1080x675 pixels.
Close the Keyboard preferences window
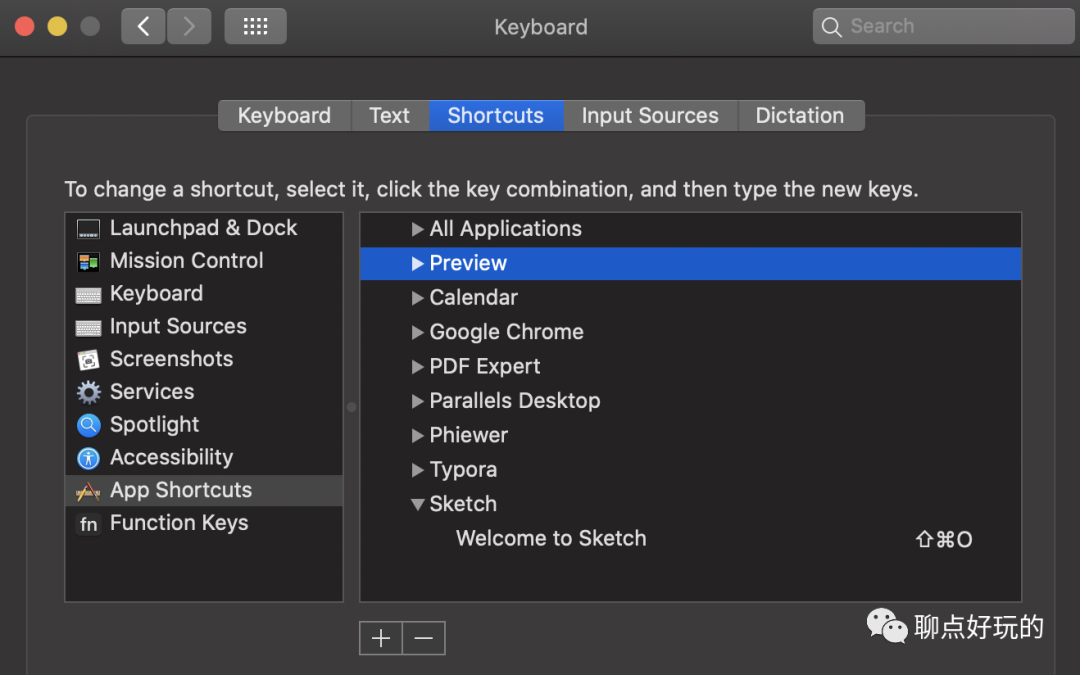click(x=25, y=26)
